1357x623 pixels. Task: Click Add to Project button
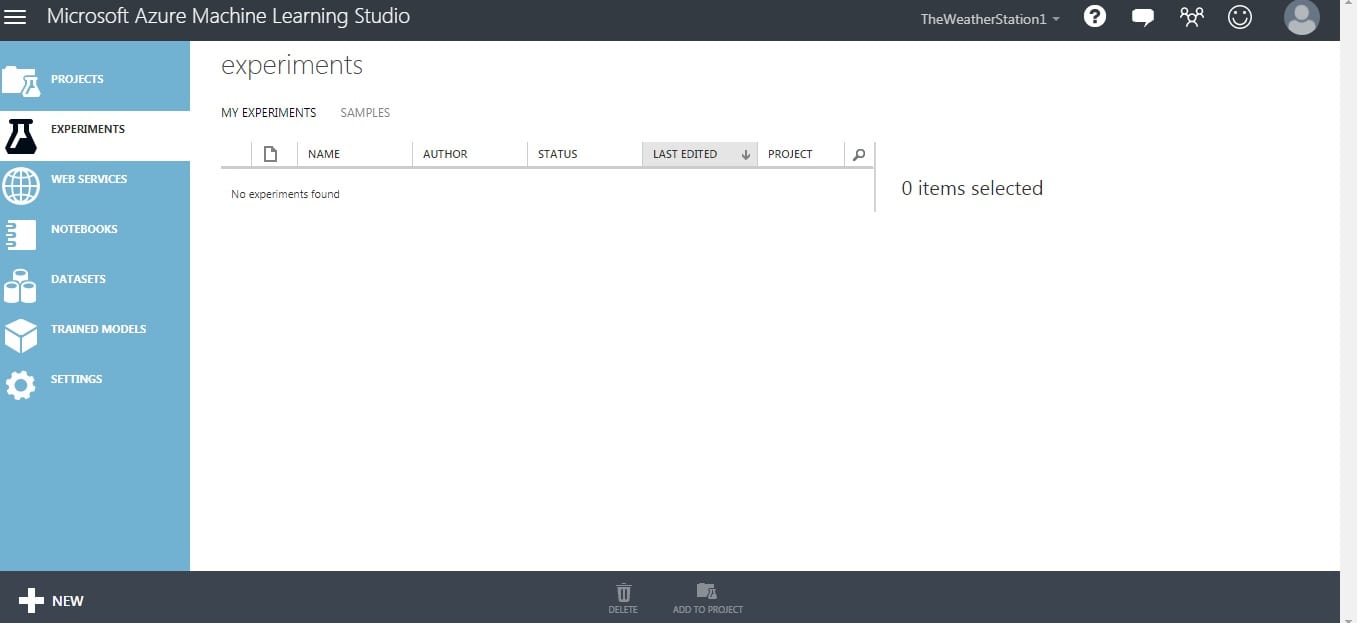707,598
